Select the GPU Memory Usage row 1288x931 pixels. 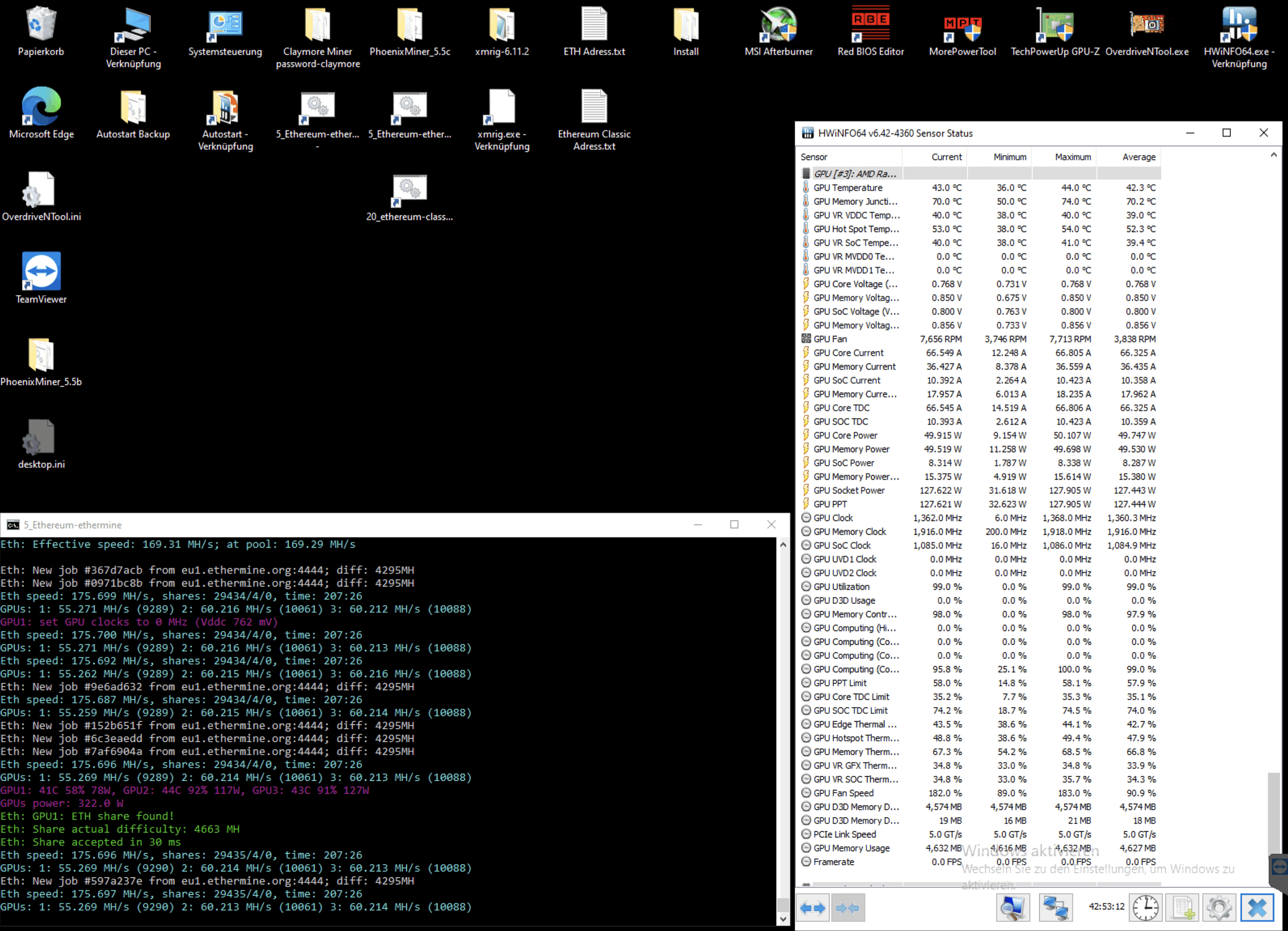tap(980, 848)
